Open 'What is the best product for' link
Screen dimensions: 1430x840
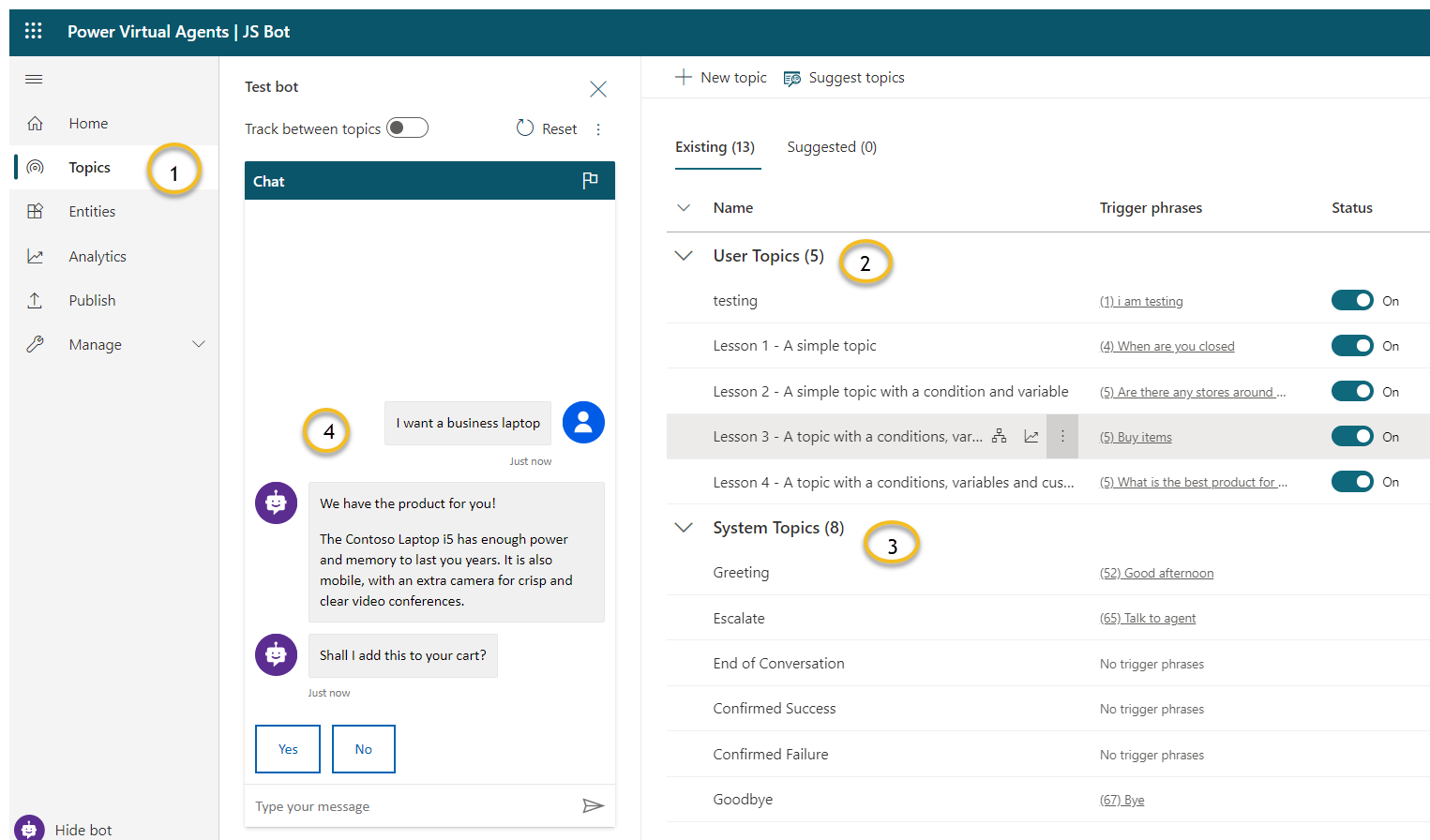1194,482
